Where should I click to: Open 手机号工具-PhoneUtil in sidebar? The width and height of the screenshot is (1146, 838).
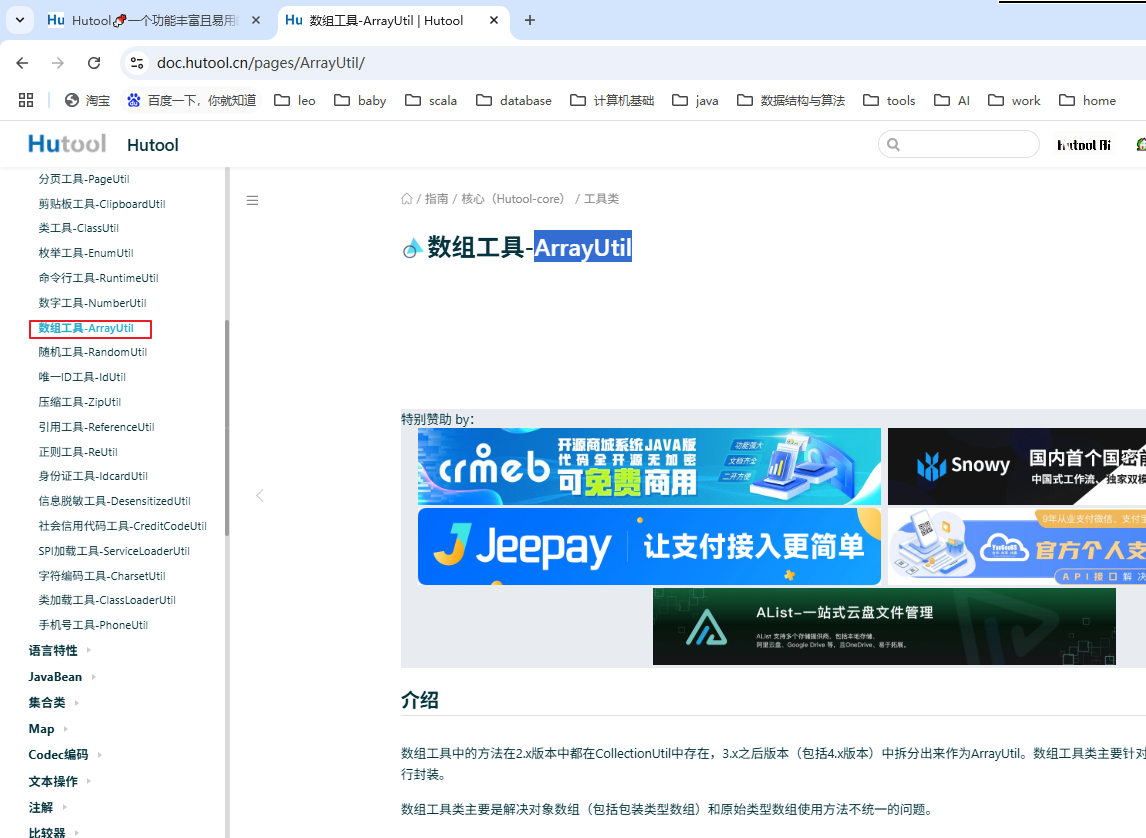[94, 625]
